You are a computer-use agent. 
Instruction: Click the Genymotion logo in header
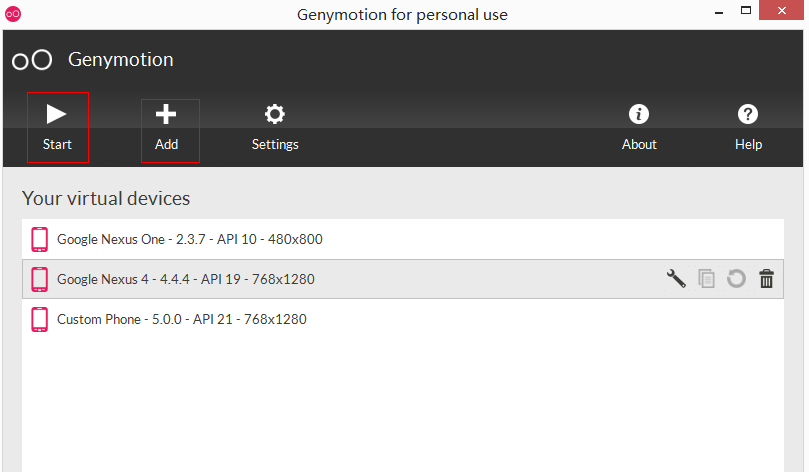point(32,60)
